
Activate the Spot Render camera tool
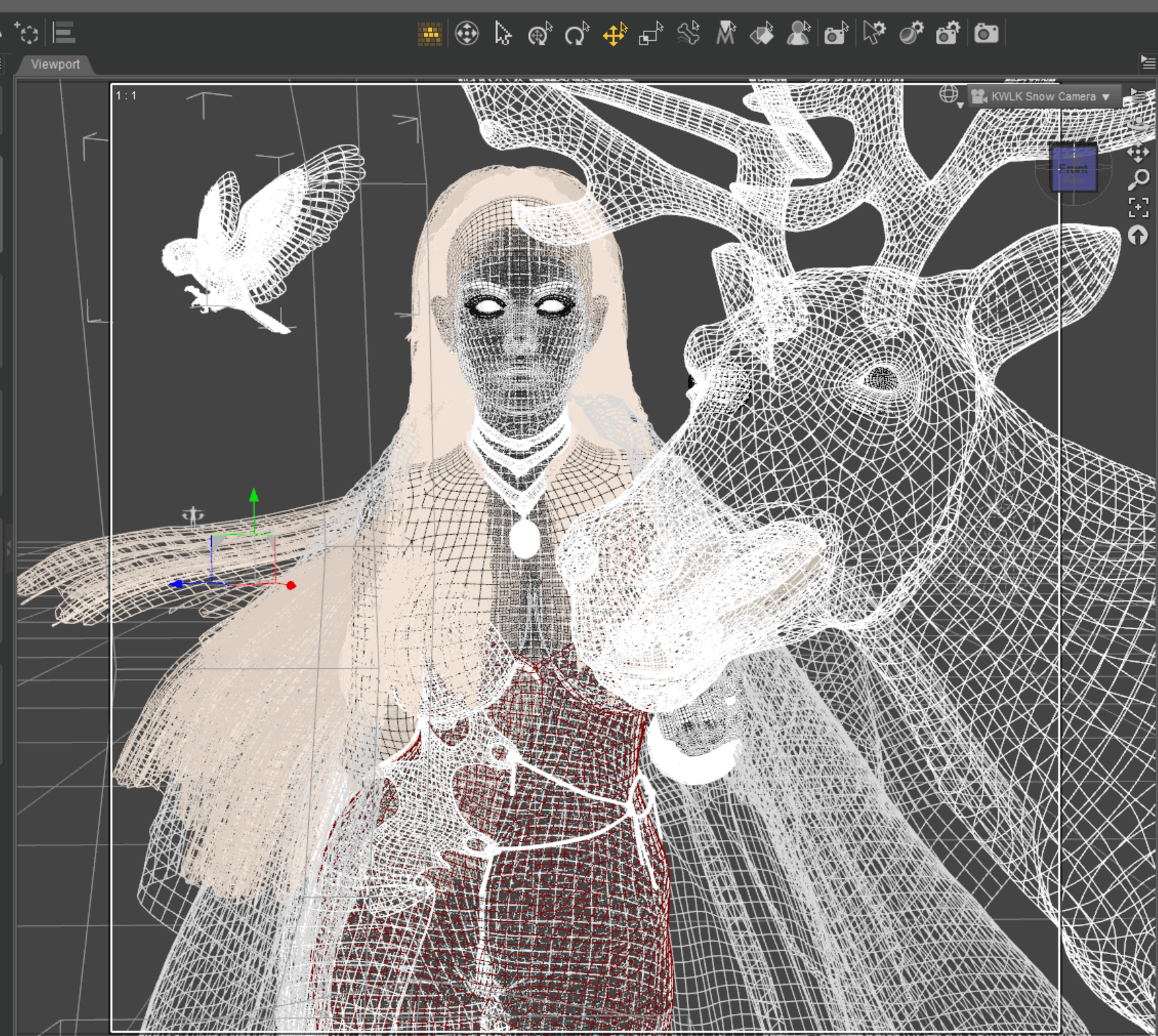(836, 33)
